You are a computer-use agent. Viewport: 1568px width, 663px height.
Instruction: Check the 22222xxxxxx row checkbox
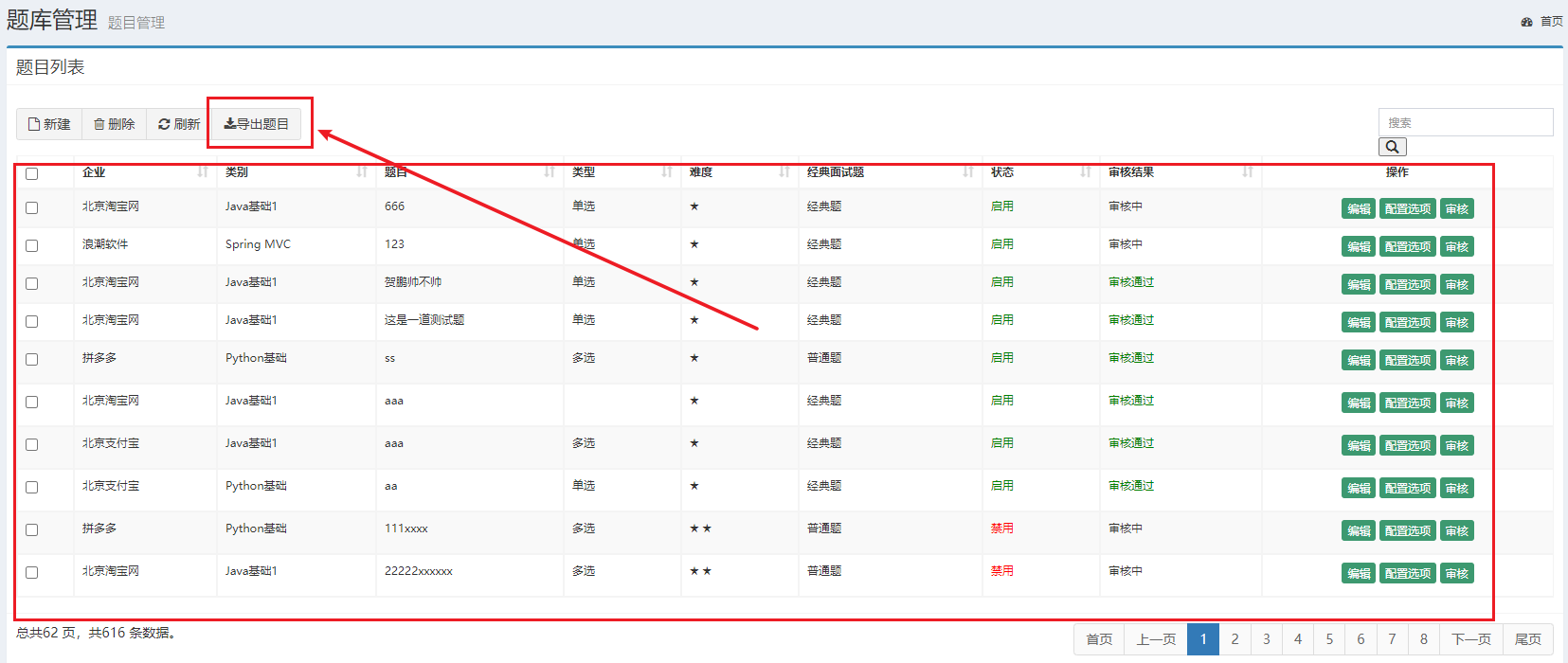(x=31, y=572)
